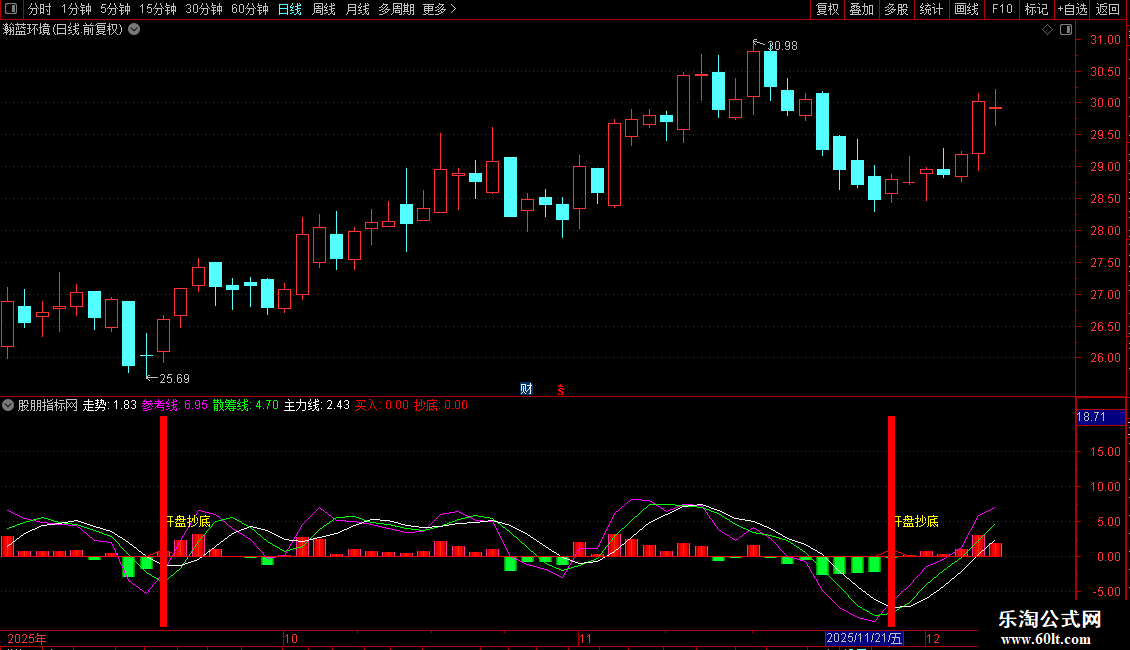Switch to 周线 weekly chart
The height and width of the screenshot is (650, 1130).
[x=324, y=9]
